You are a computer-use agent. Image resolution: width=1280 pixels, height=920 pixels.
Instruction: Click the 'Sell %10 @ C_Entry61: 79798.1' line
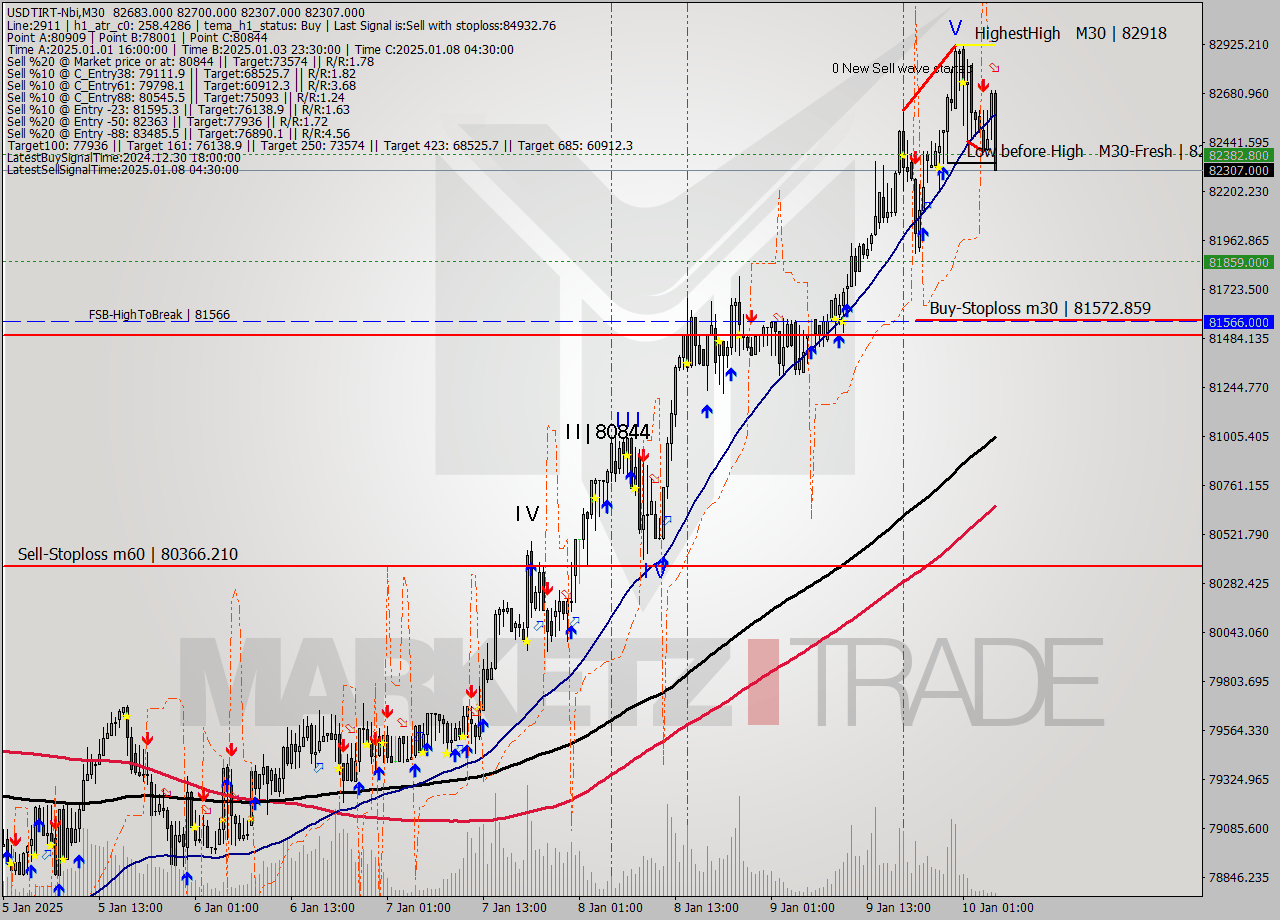coord(181,86)
